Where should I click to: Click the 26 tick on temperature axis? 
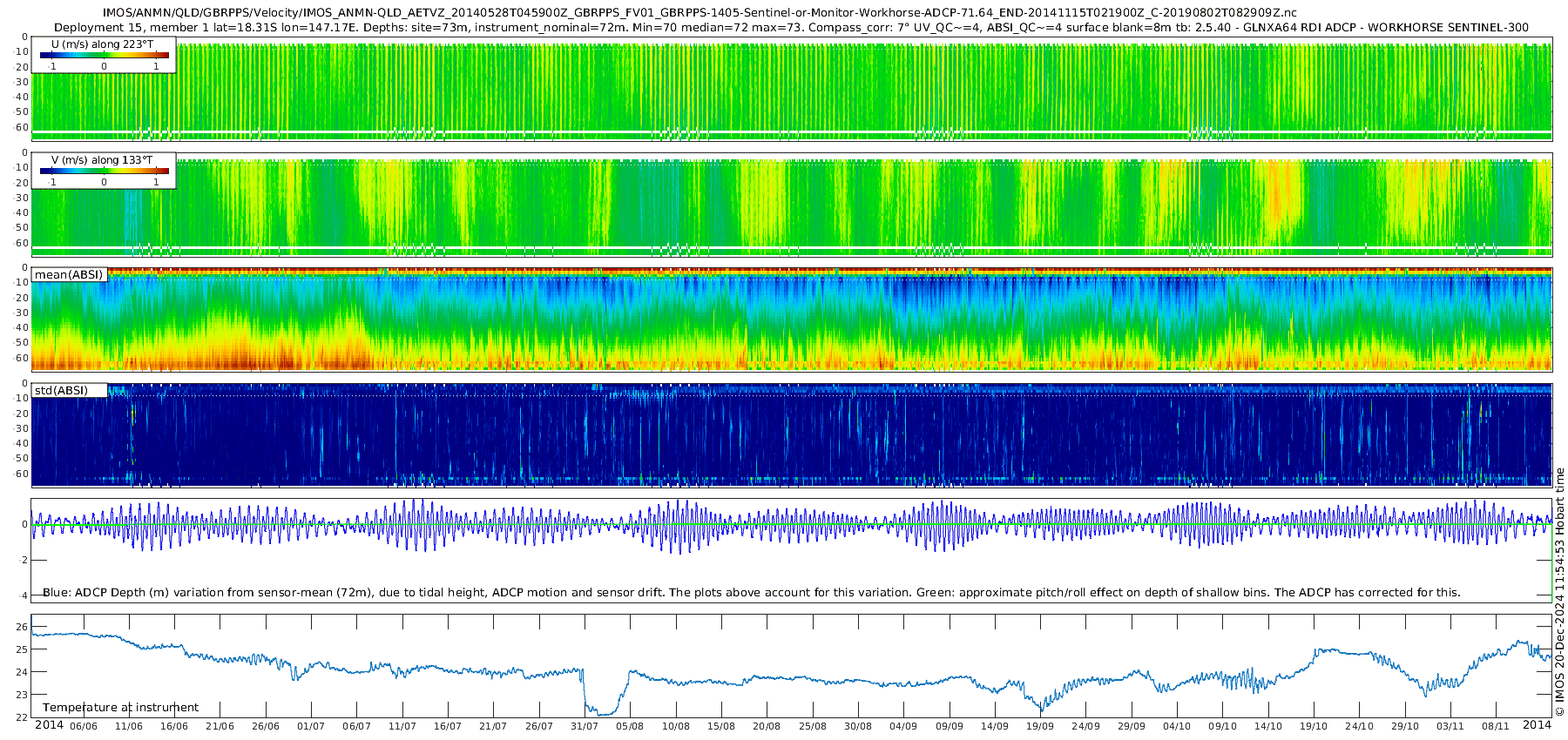[23, 627]
